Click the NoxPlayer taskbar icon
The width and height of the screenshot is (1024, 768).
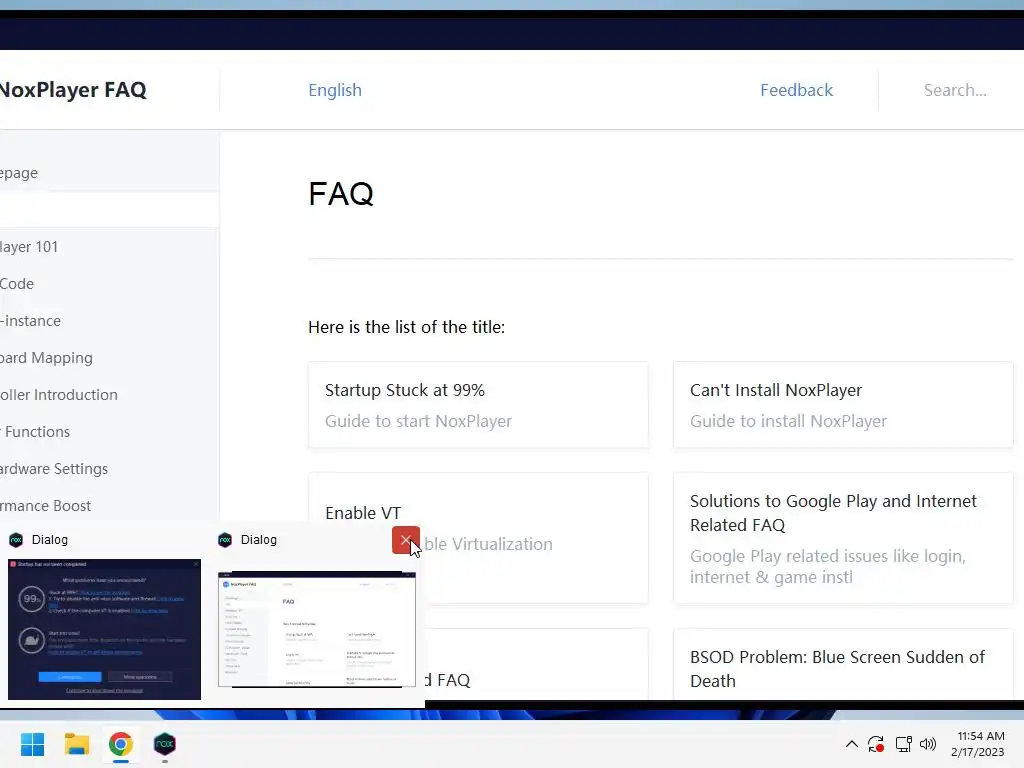tap(165, 744)
